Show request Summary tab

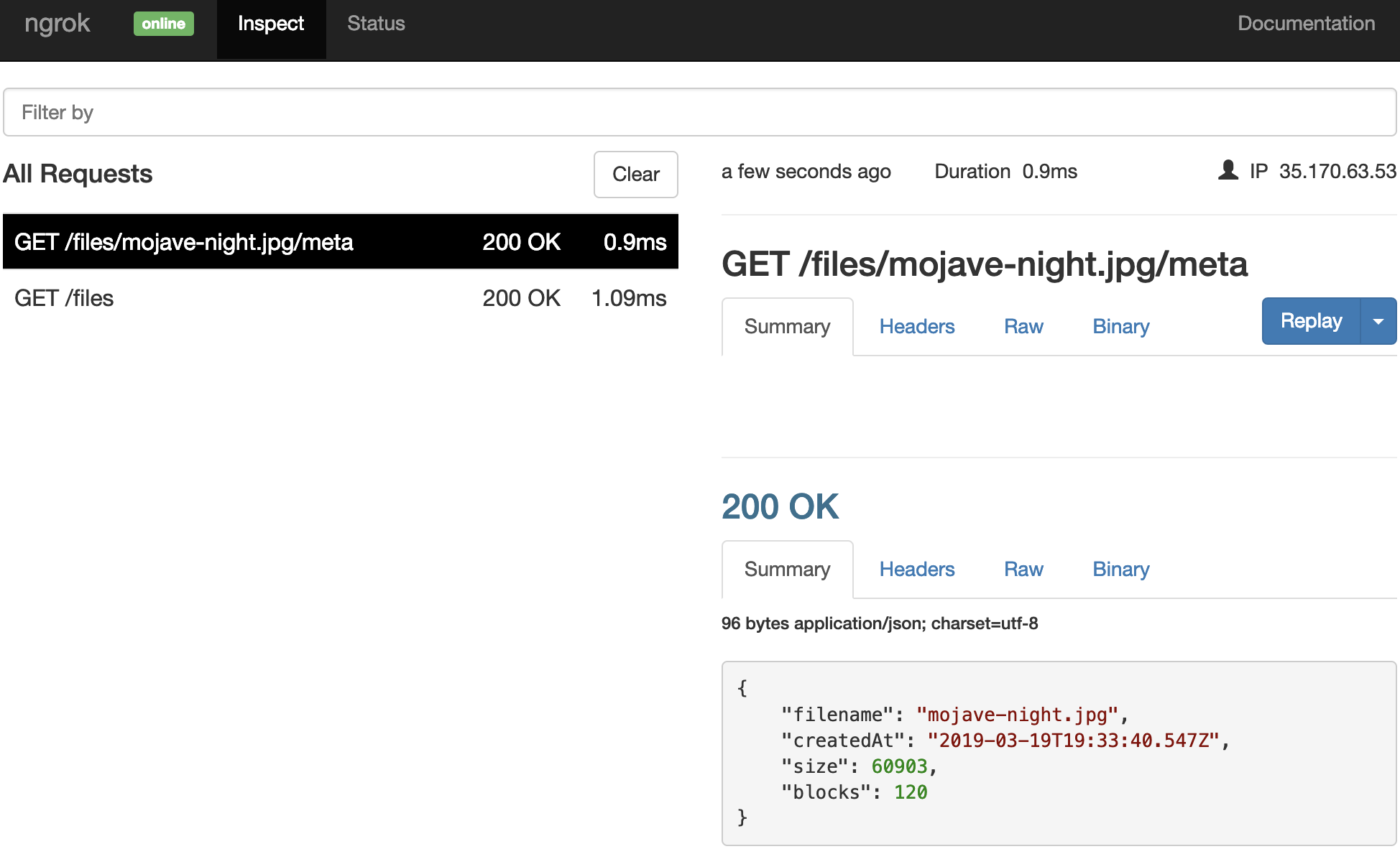pos(787,327)
